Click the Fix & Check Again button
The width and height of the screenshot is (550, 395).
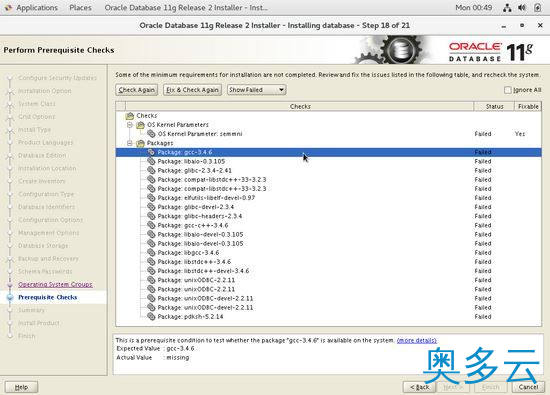coord(192,90)
